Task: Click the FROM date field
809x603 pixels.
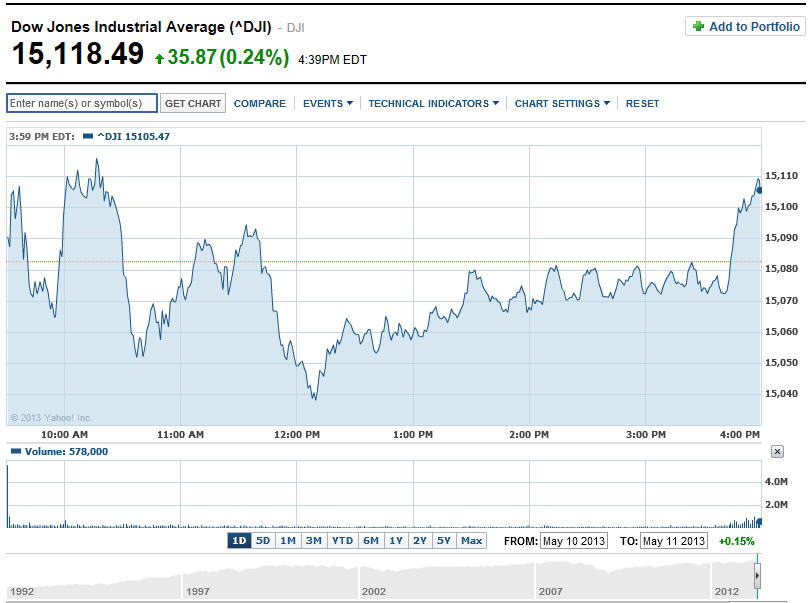Action: point(574,541)
